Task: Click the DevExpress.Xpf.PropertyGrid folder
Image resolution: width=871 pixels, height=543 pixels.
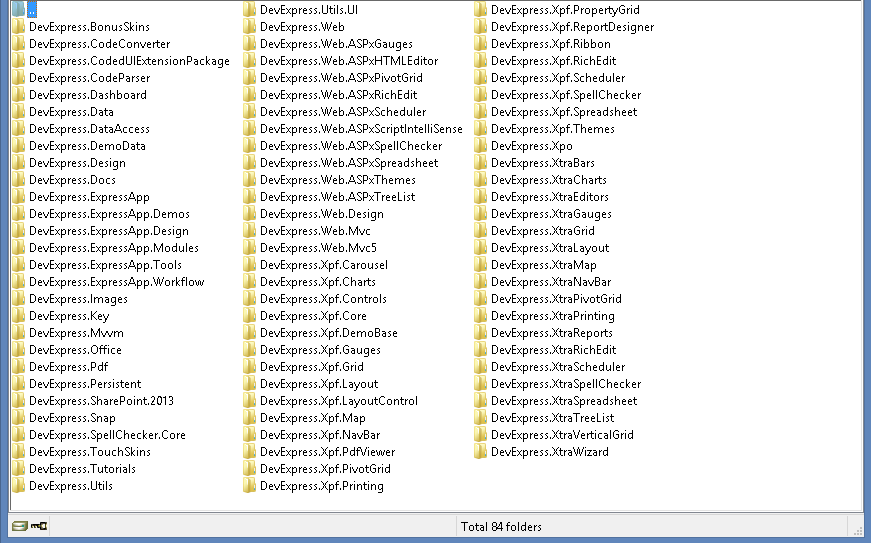Action: click(x=565, y=10)
